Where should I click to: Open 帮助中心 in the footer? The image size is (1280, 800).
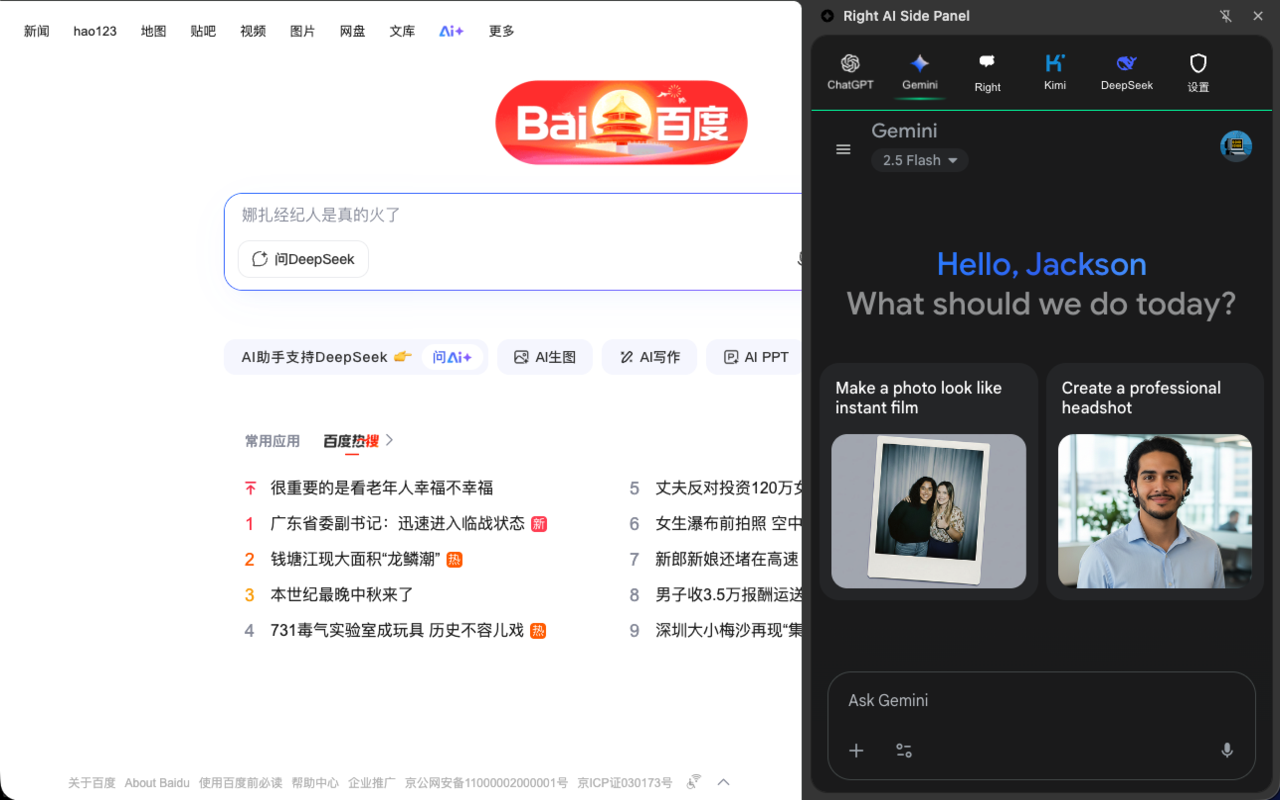pos(315,783)
